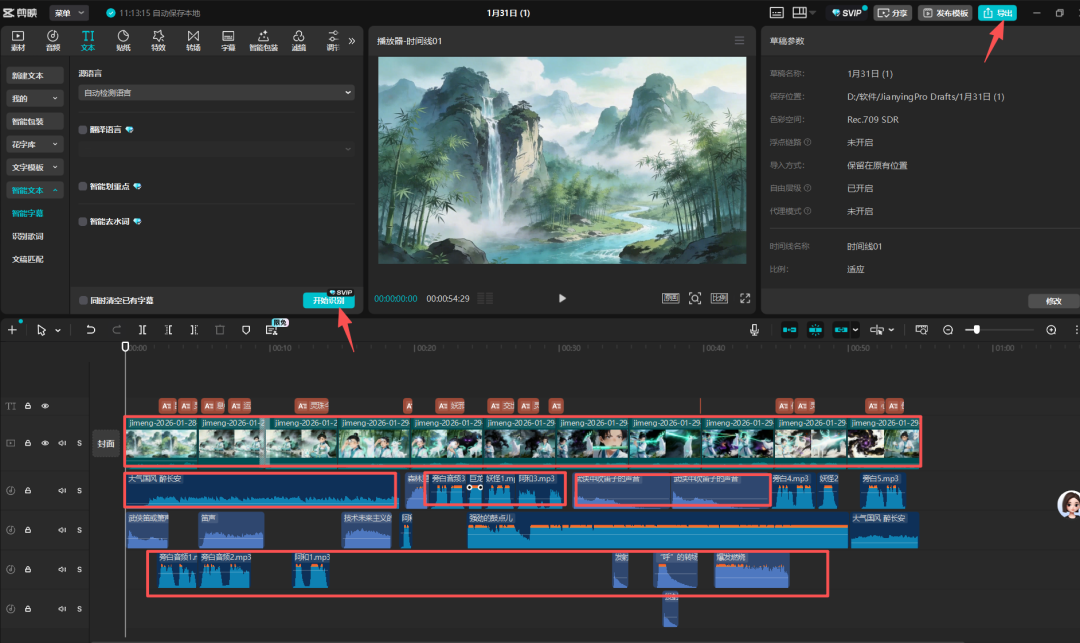The image size is (1080, 643).
Task: Click the 导出 export button
Action: click(x=997, y=13)
